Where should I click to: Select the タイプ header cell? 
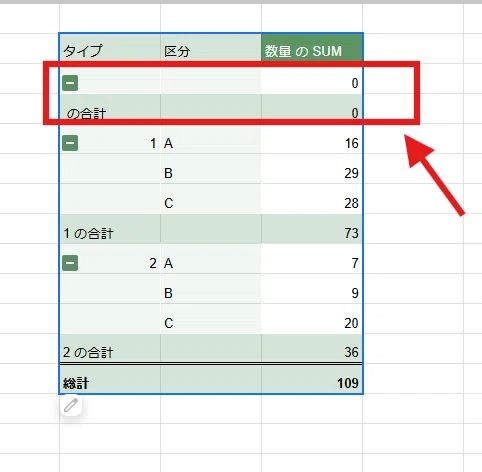(110, 48)
